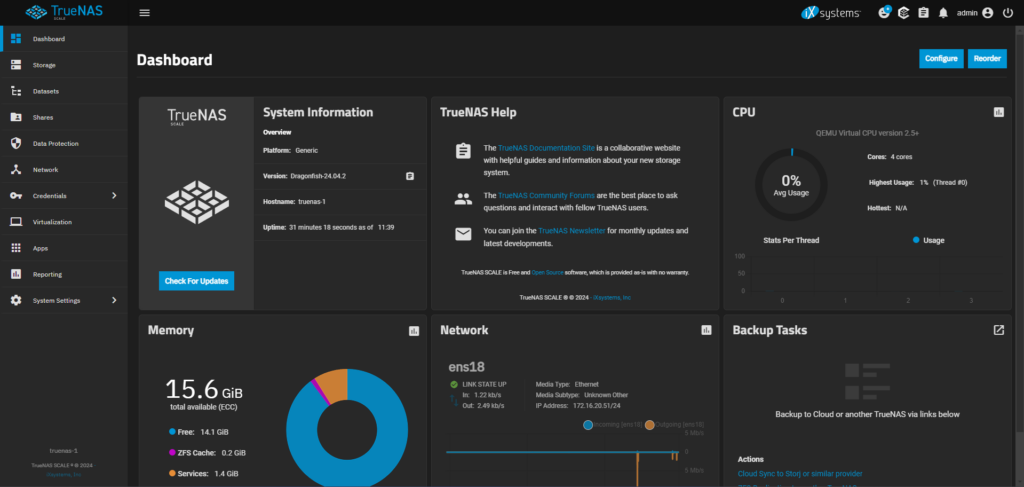Open TrueNAS Community Forums link
This screenshot has height=487, width=1024.
pyautogui.click(x=547, y=195)
